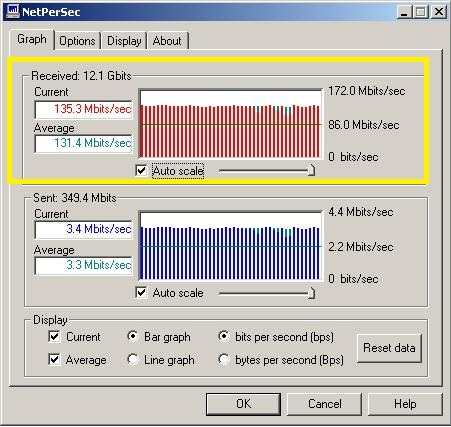Click the blue Sent bar graph
The image size is (451, 427).
[x=230, y=246]
